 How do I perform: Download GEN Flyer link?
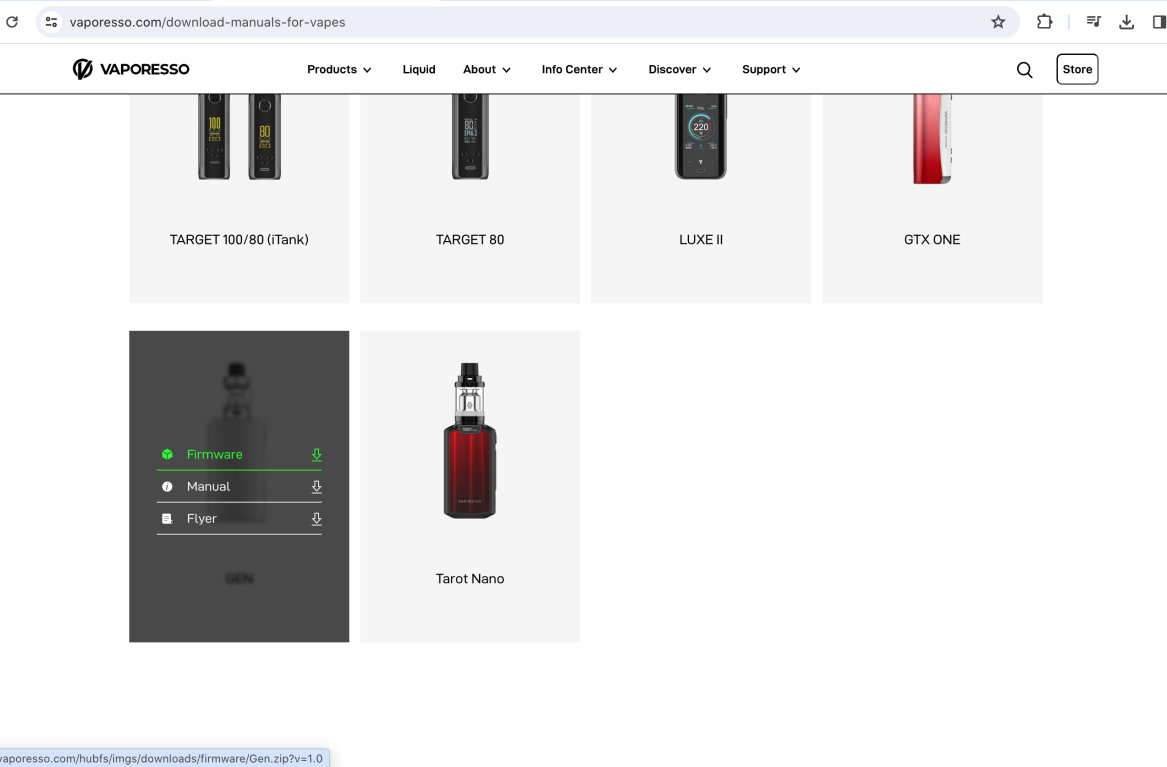point(239,519)
